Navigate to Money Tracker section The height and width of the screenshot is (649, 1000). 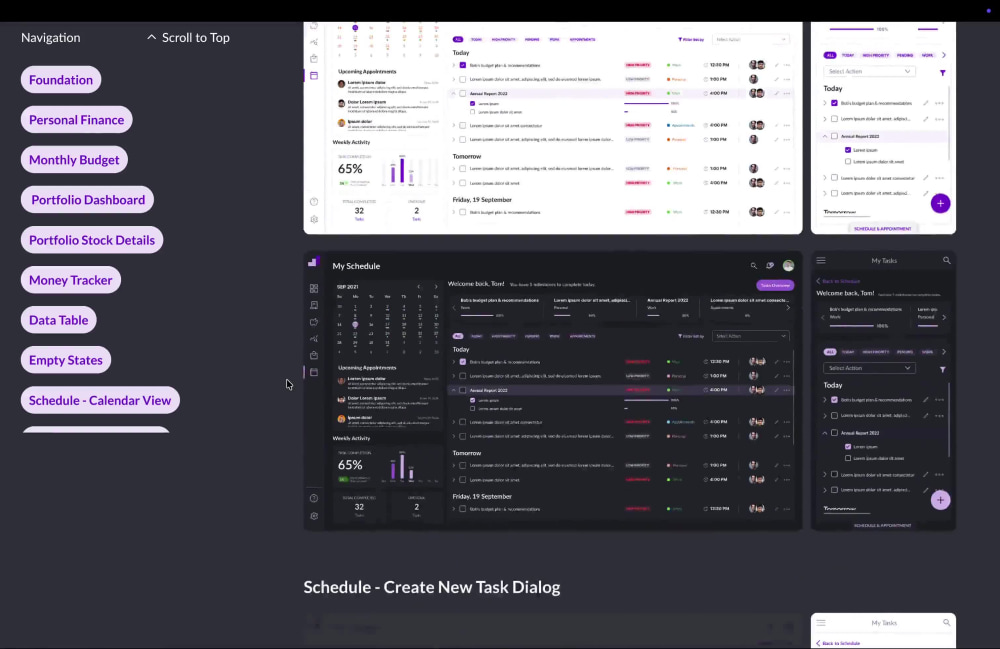(x=71, y=280)
